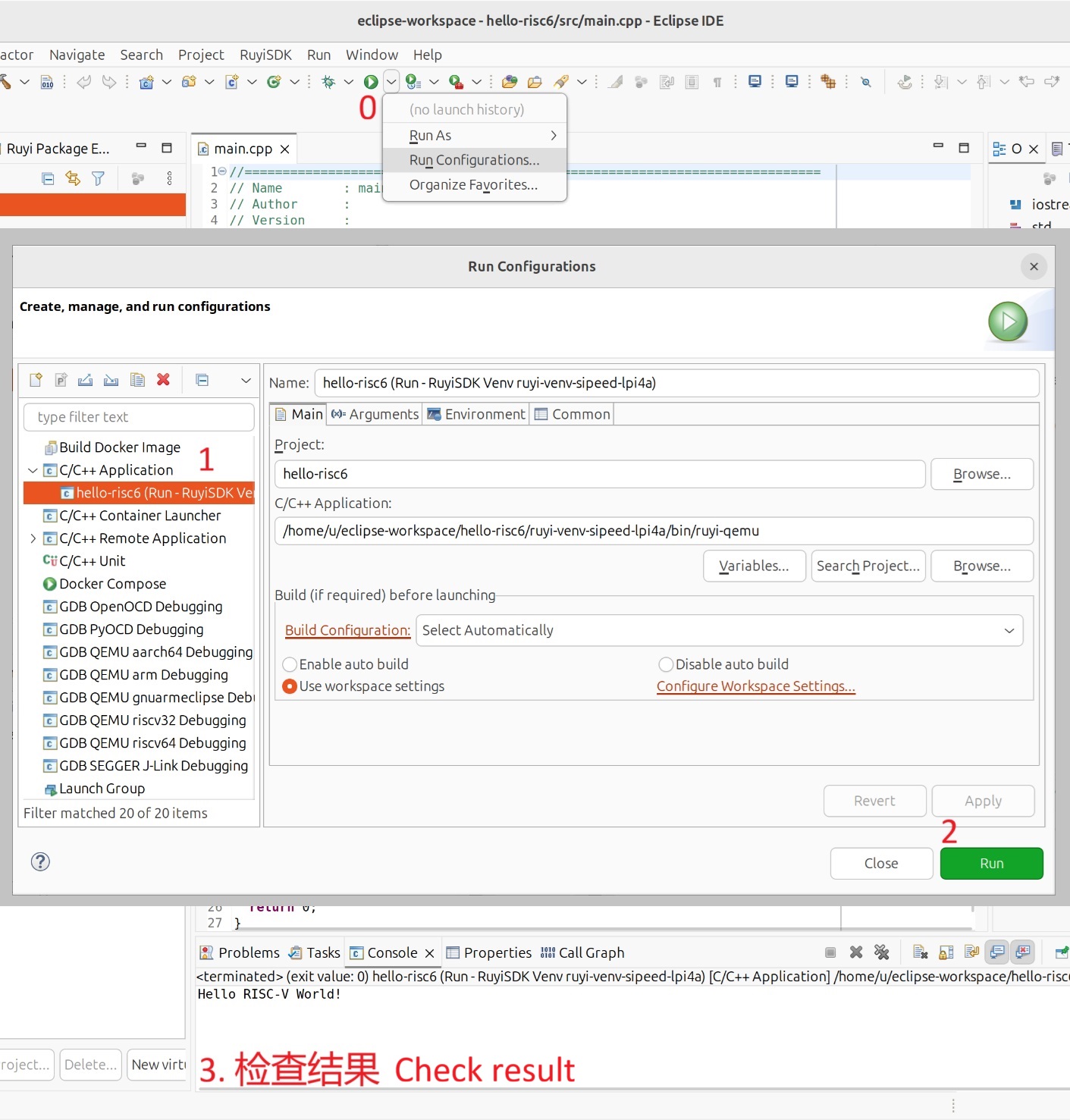Click the Collapse All icon in Run Configurations
The height and width of the screenshot is (1120, 1070).
pyautogui.click(x=202, y=380)
